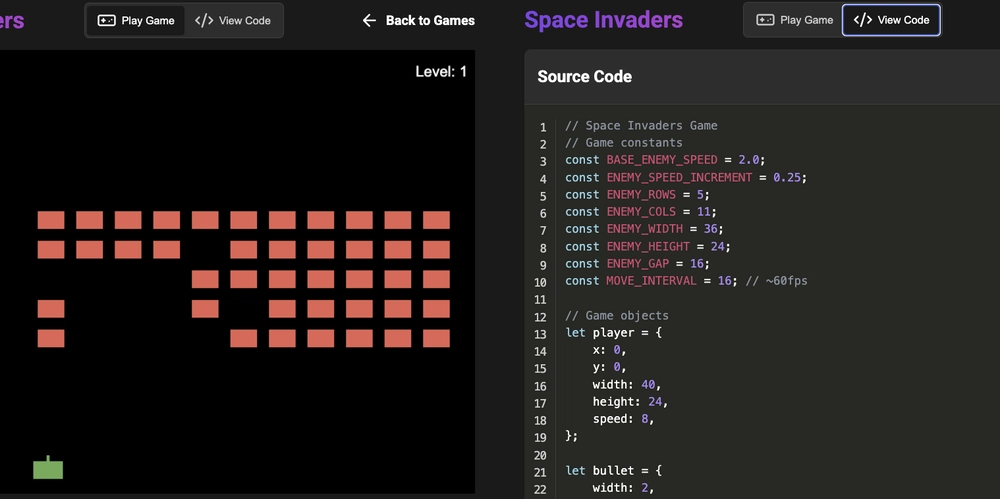Image resolution: width=1000 pixels, height=499 pixels.
Task: Click the Play Game tab in left window
Action: 136,20
